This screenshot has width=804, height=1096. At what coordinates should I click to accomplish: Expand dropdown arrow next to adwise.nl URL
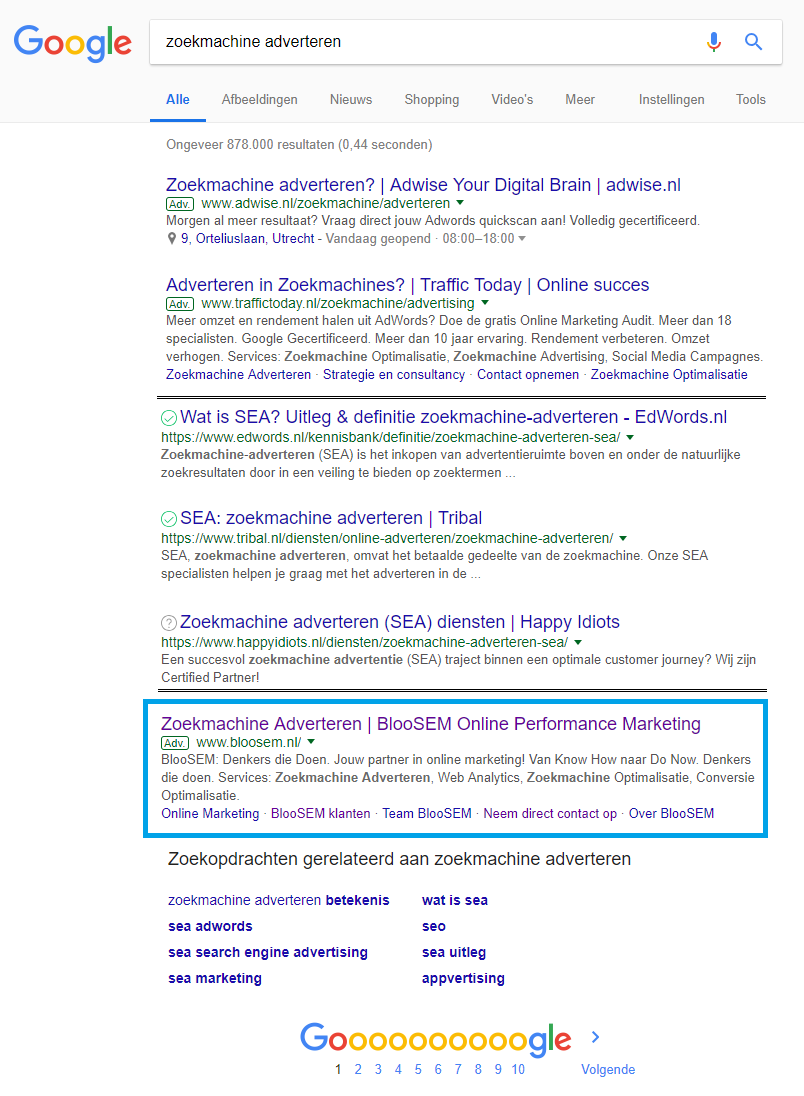pos(460,203)
